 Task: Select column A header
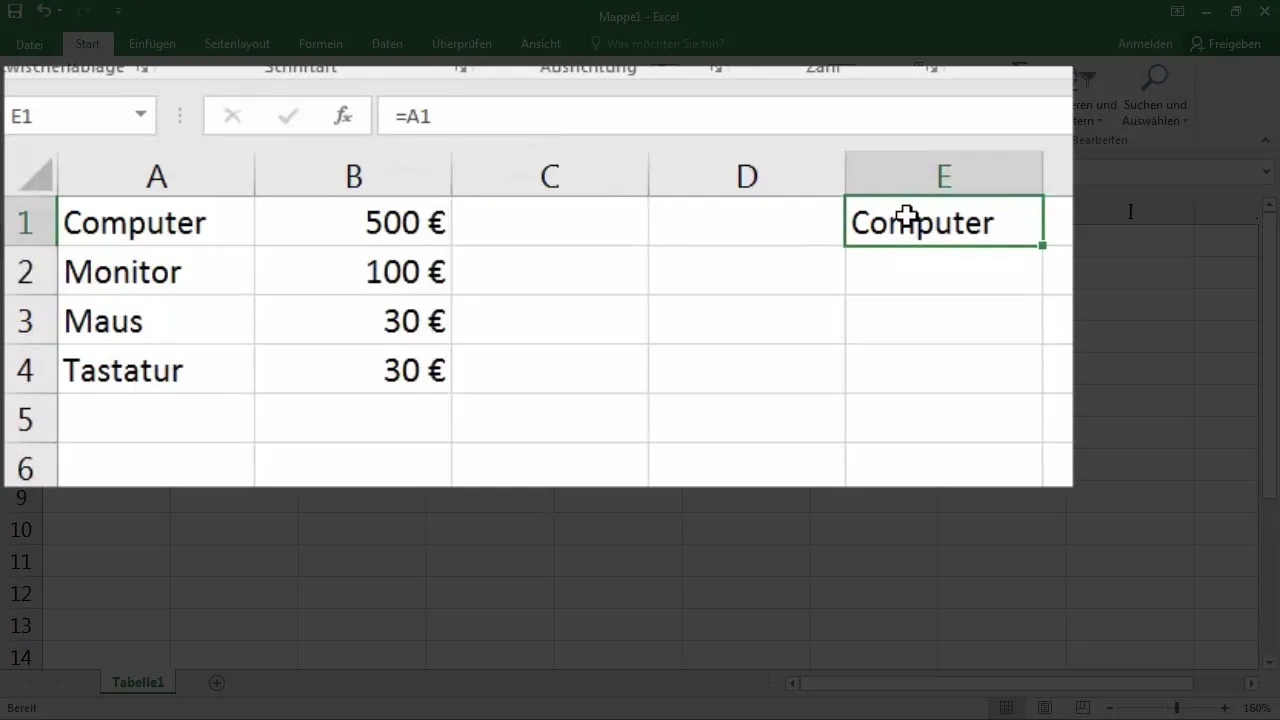tap(156, 176)
